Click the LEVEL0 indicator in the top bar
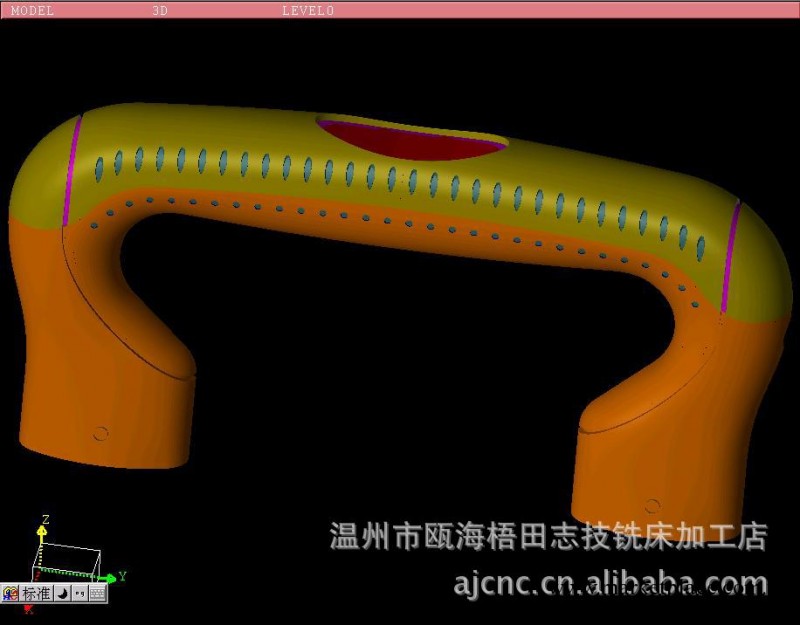This screenshot has width=800, height=625. pyautogui.click(x=308, y=10)
